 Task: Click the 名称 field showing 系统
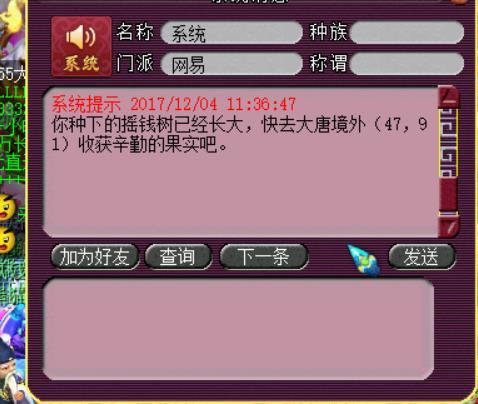231,33
